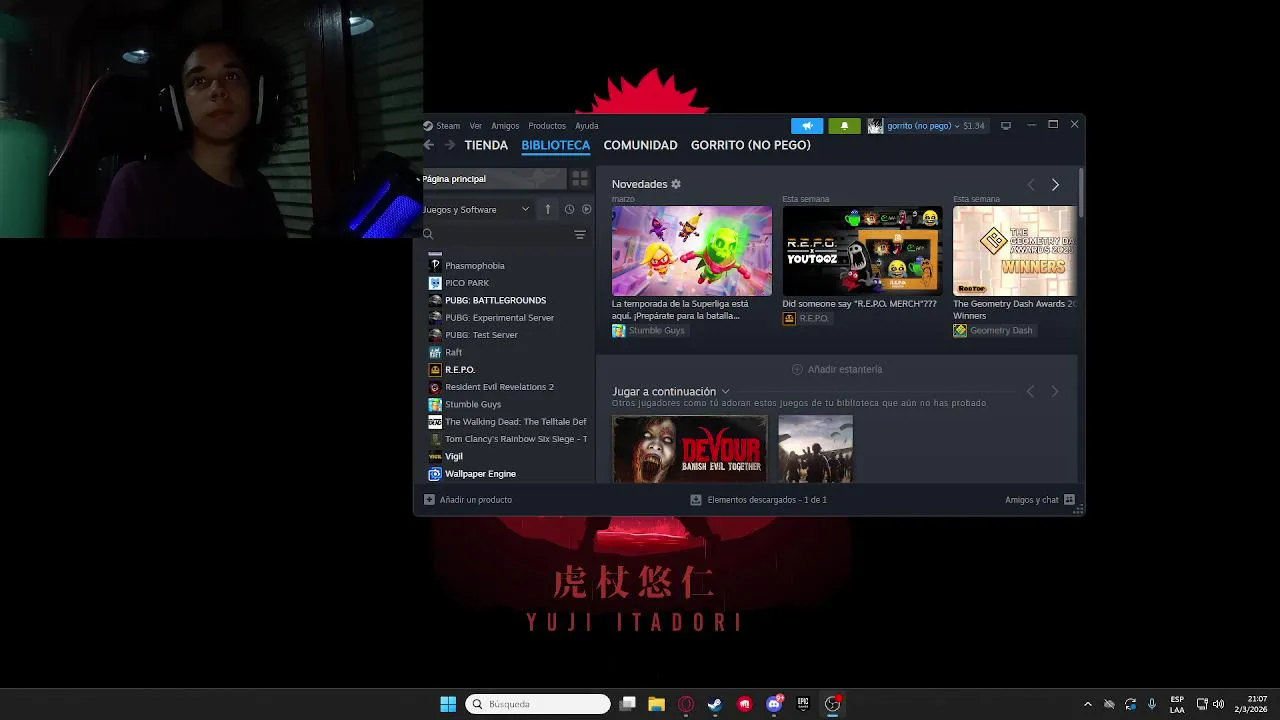
Task: Open File Explorer from the taskbar
Action: (x=657, y=704)
